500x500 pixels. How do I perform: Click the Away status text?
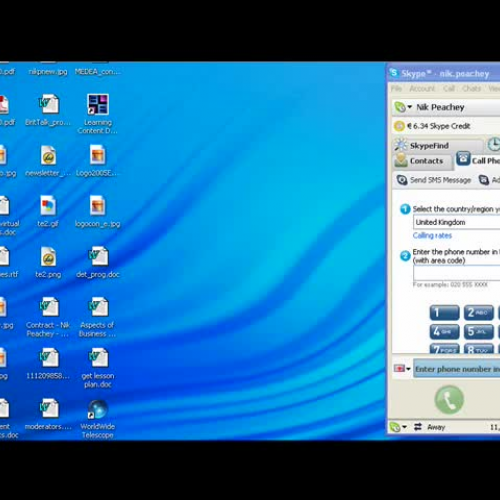pyautogui.click(x=436, y=427)
